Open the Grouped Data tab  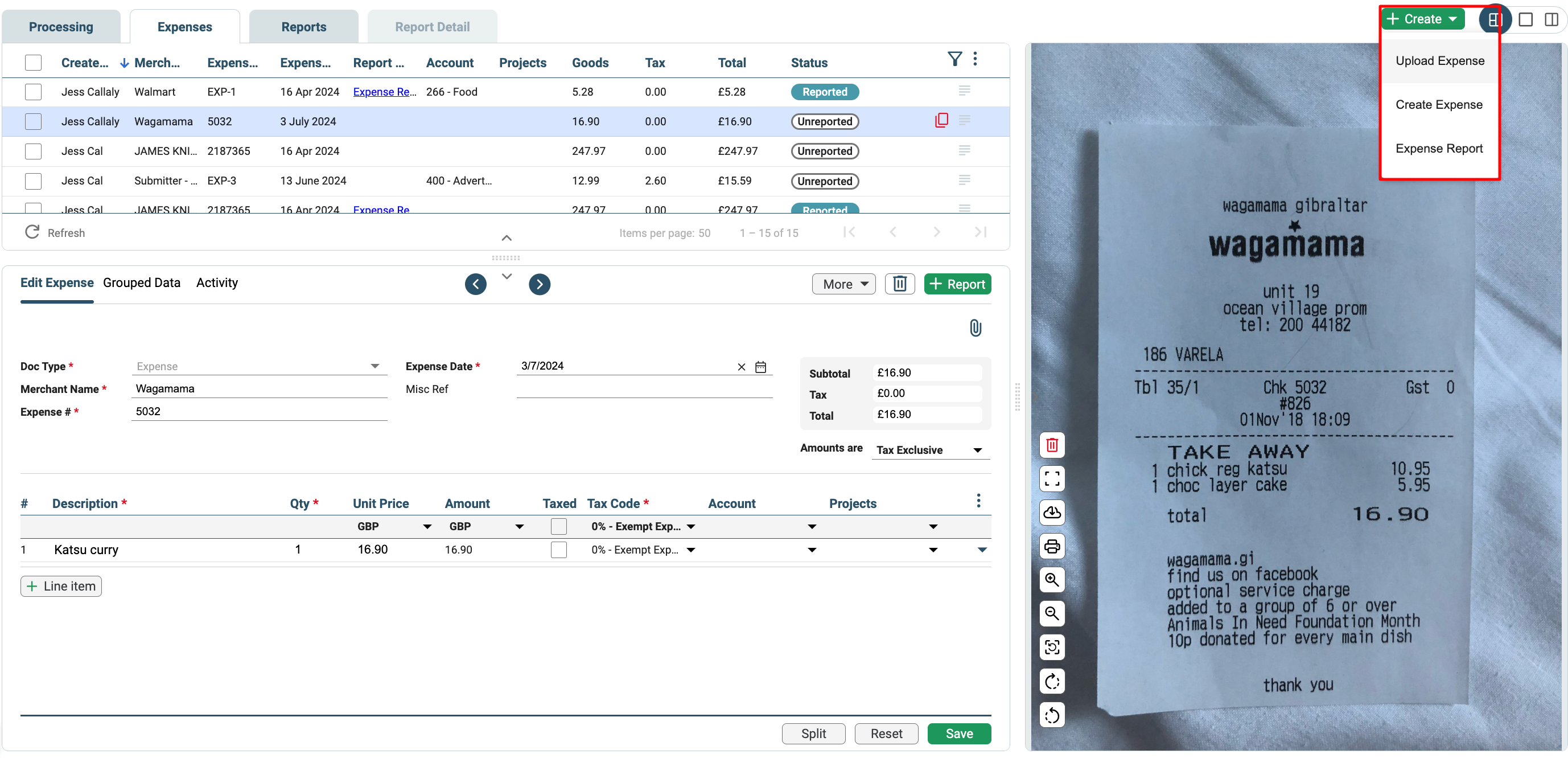(x=141, y=282)
